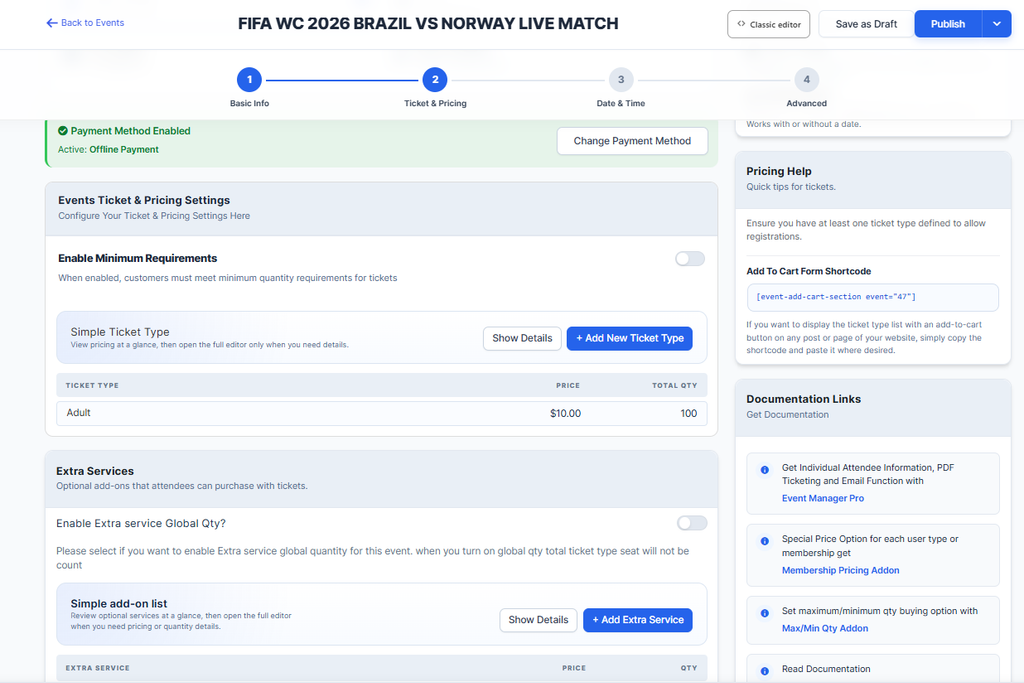Screen dimensions: 1024x683
Task: Click Add Extra Service button
Action: tap(637, 620)
